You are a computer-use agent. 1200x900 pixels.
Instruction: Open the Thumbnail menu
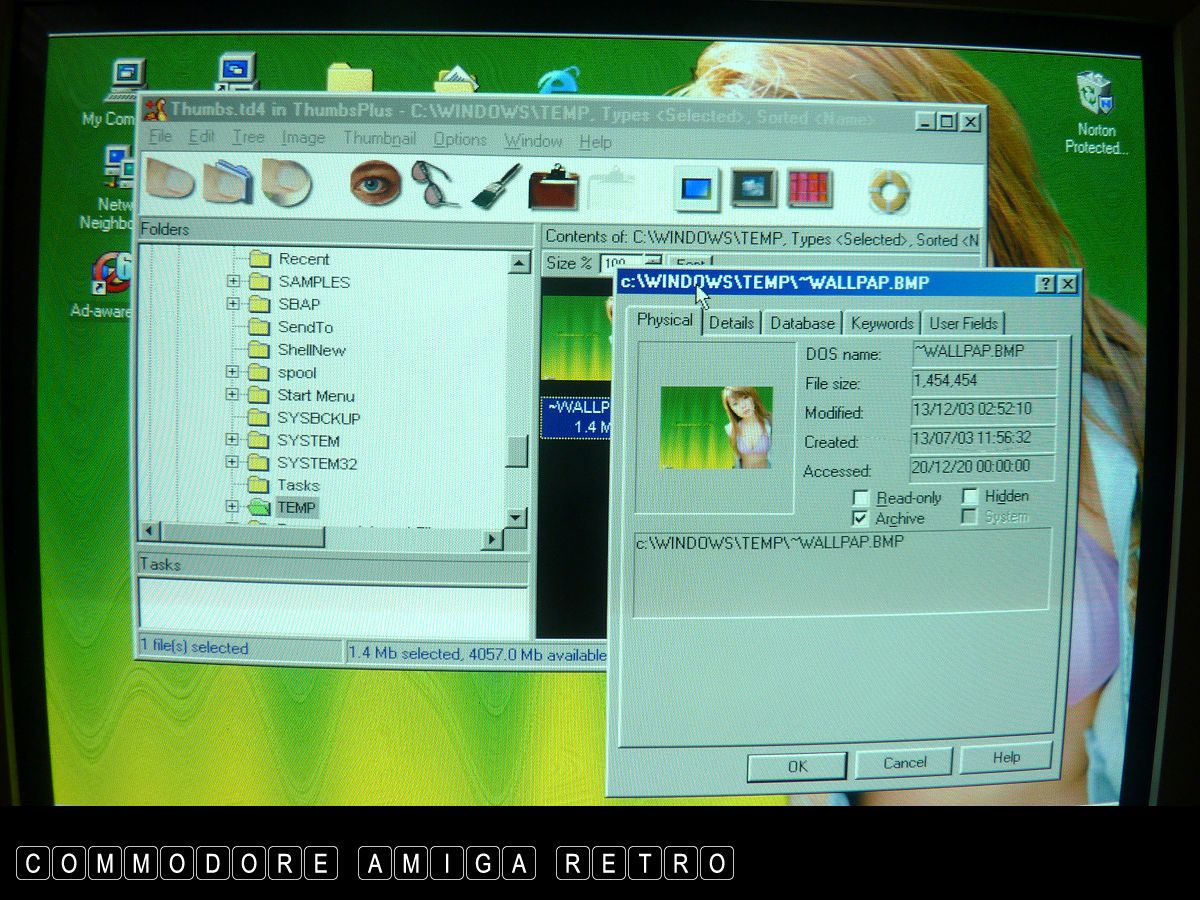pos(379,139)
